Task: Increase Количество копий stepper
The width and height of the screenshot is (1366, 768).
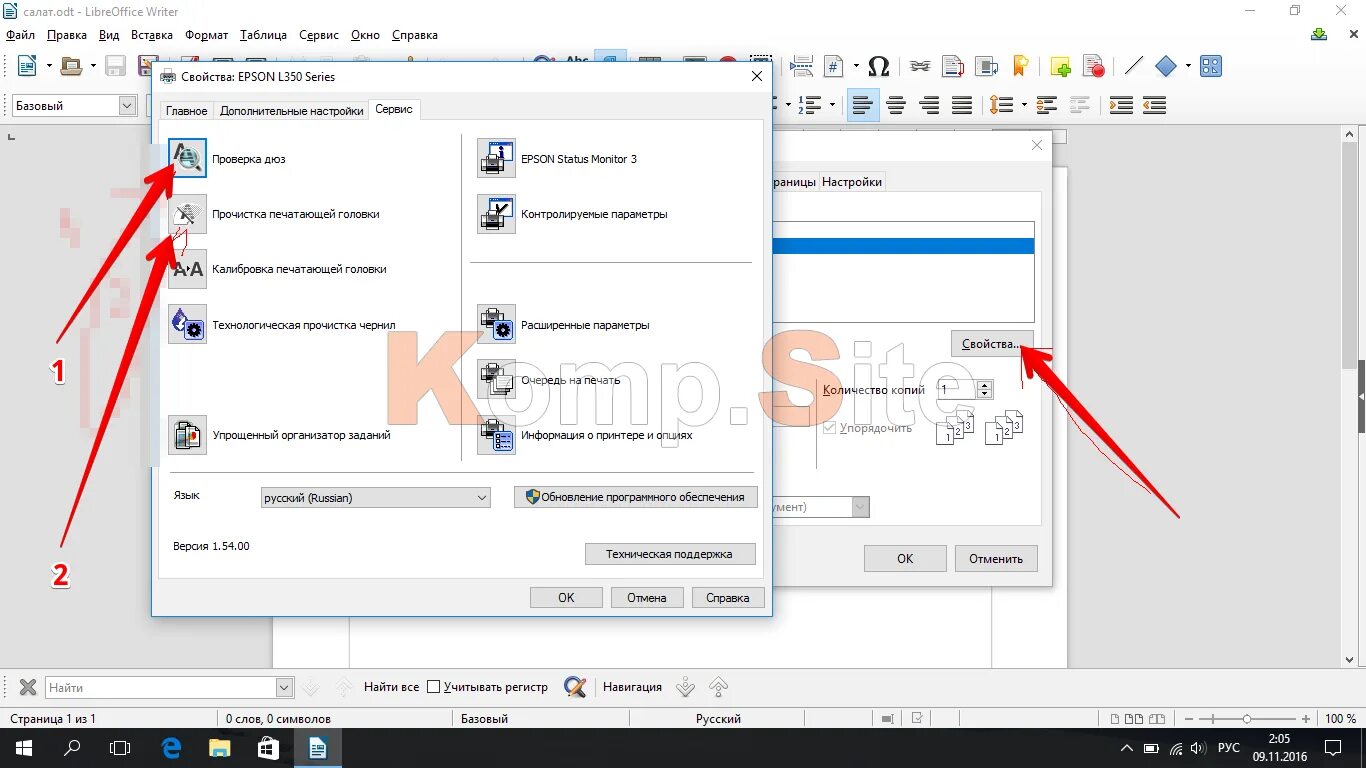Action: click(x=985, y=385)
